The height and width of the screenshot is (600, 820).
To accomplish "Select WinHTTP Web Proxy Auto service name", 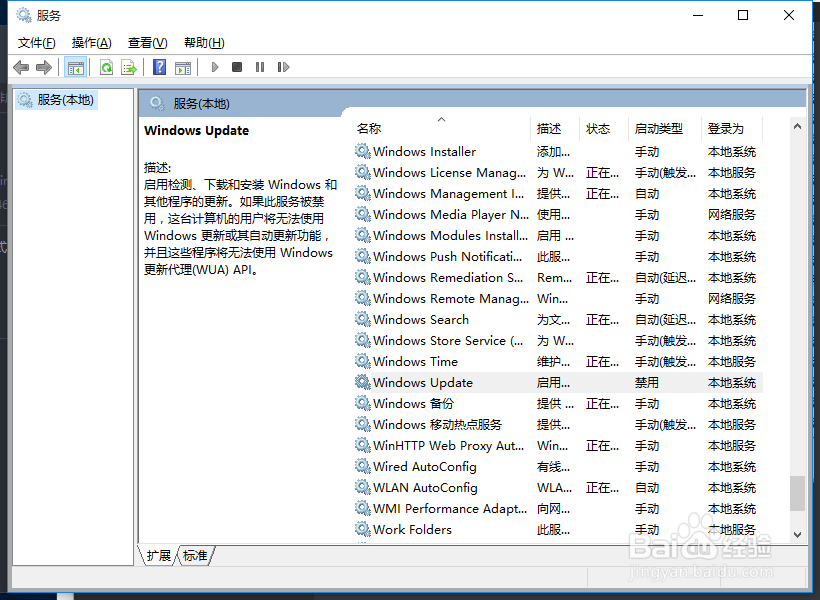I will point(448,445).
